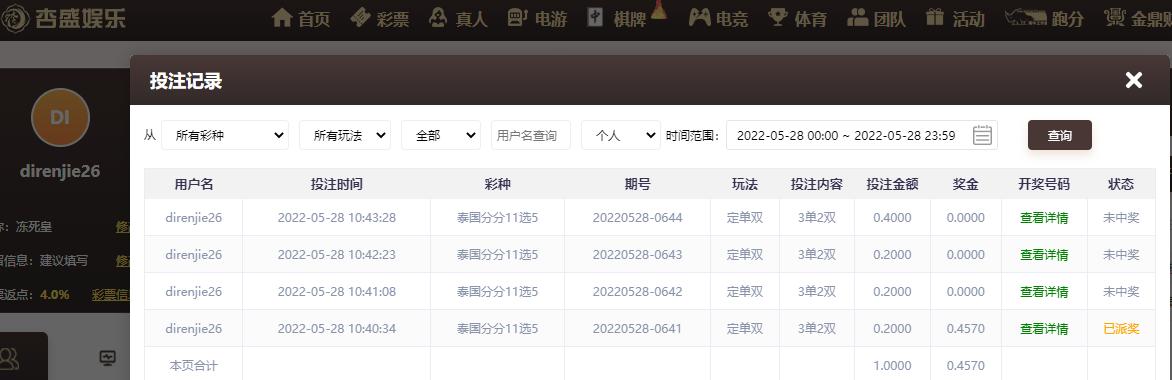Click the monitor icon in the lower-left panel
The image size is (1172, 380).
(108, 358)
